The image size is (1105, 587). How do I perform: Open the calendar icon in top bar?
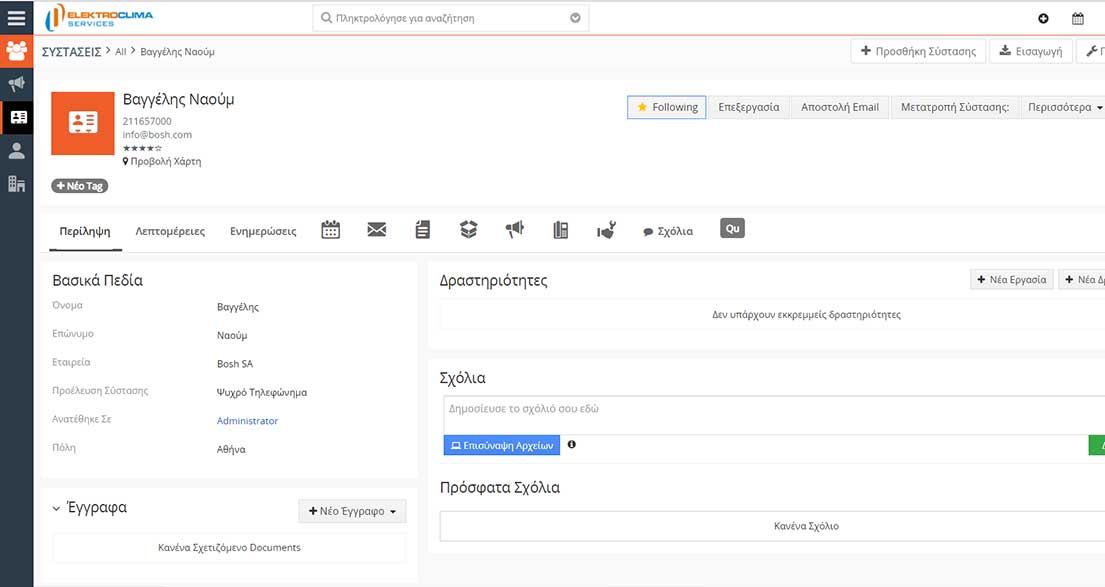1077,18
